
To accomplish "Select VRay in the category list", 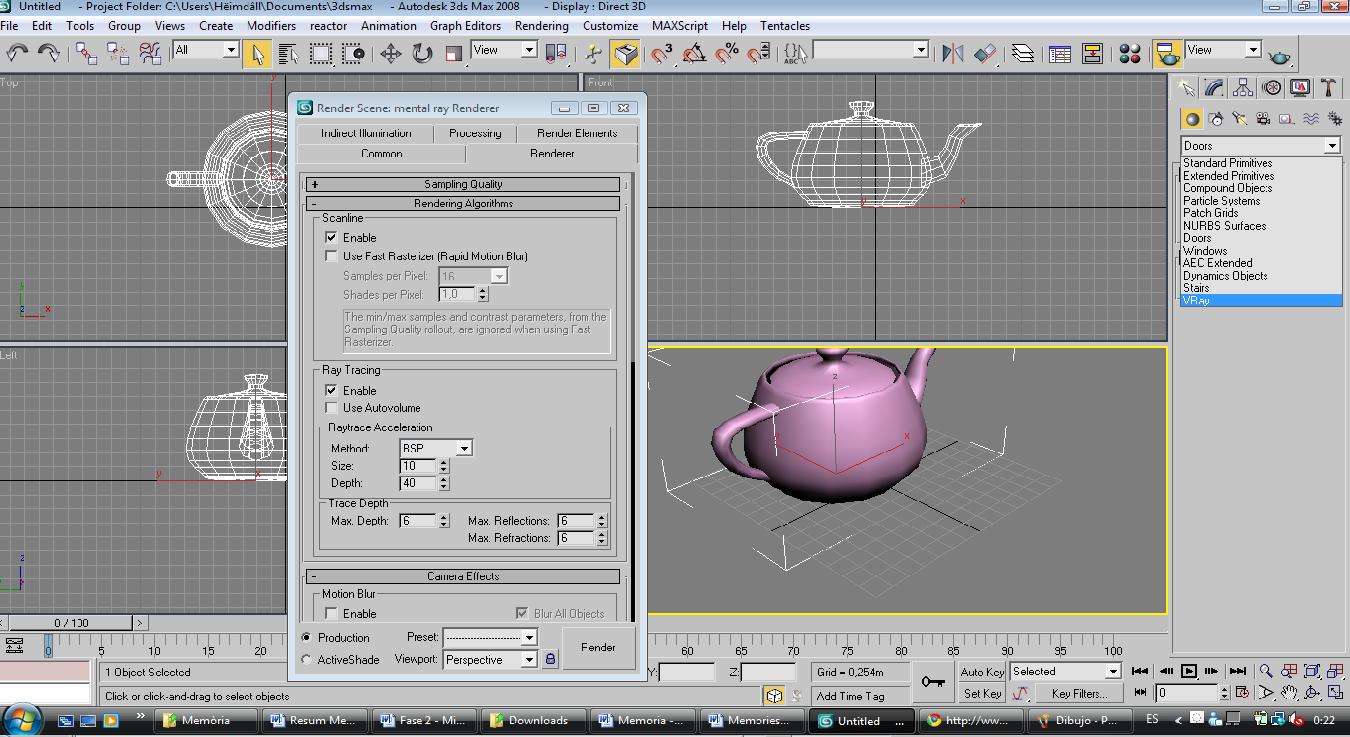I will pyautogui.click(x=1260, y=300).
